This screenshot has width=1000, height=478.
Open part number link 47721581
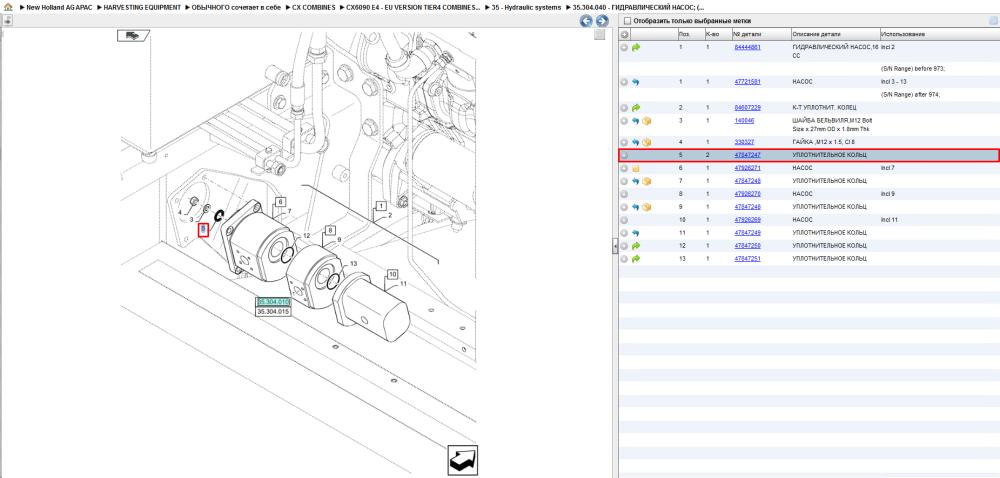(747, 82)
